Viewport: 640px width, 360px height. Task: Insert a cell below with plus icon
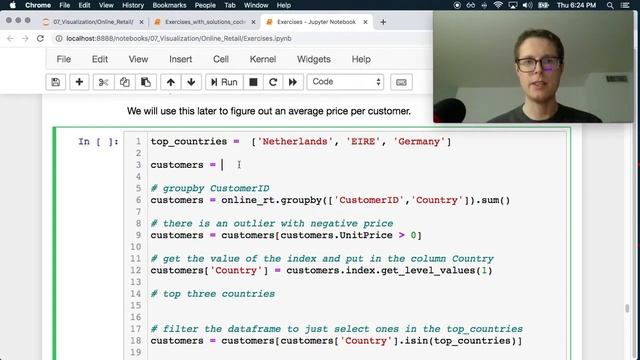tap(79, 82)
